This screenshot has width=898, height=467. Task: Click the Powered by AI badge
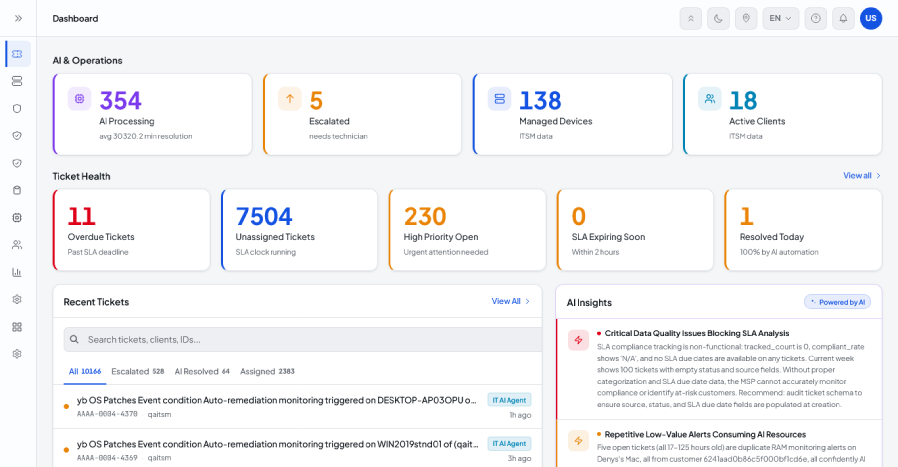point(838,302)
